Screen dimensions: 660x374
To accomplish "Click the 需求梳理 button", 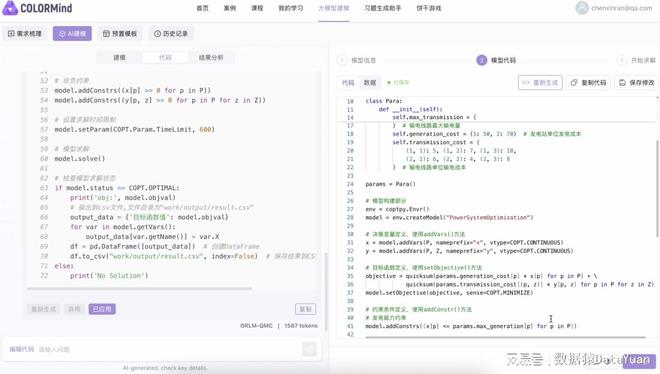I will [24, 34].
